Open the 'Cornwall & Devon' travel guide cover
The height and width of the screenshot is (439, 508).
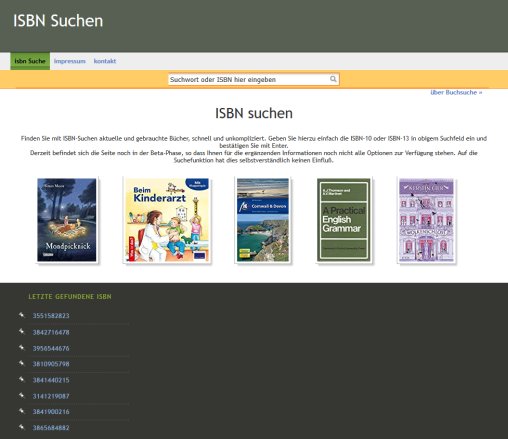(x=263, y=220)
